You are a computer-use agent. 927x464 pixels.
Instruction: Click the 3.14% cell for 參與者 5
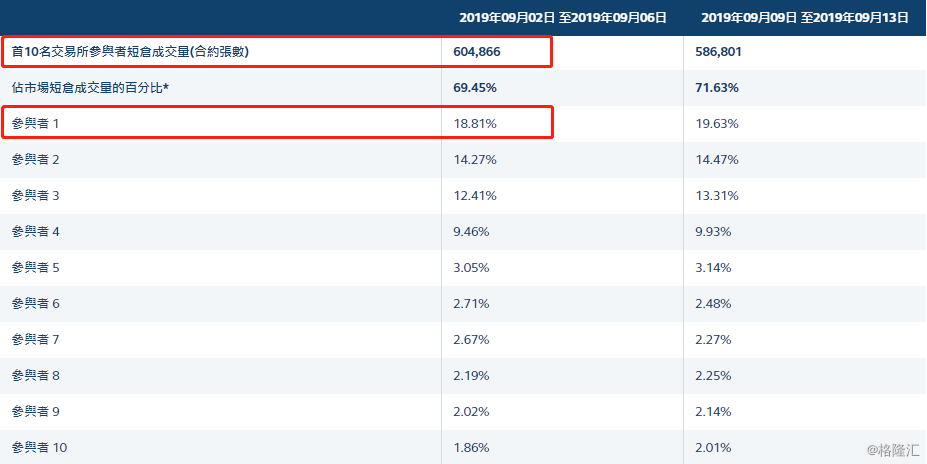point(713,267)
